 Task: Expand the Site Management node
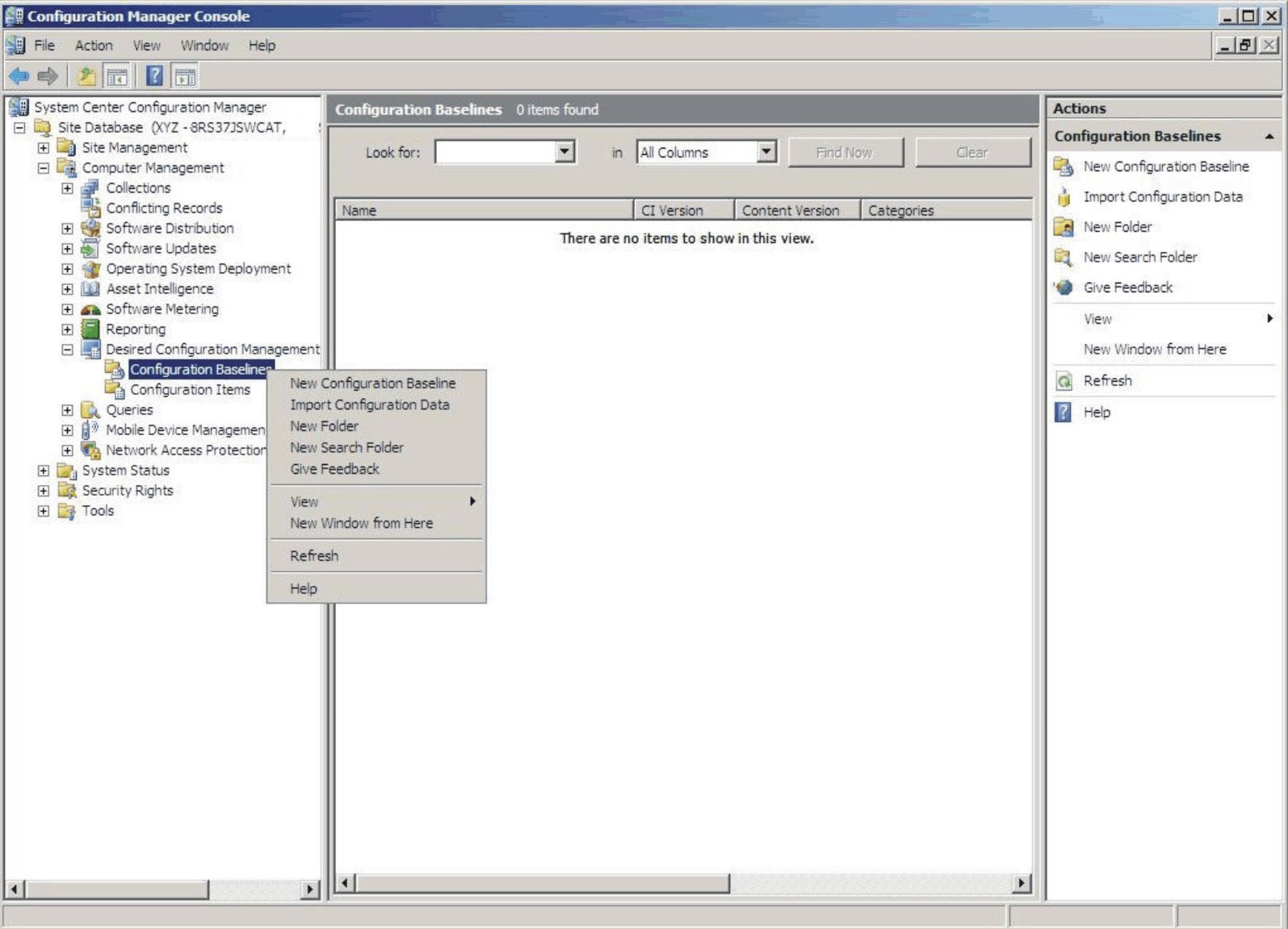(44, 148)
